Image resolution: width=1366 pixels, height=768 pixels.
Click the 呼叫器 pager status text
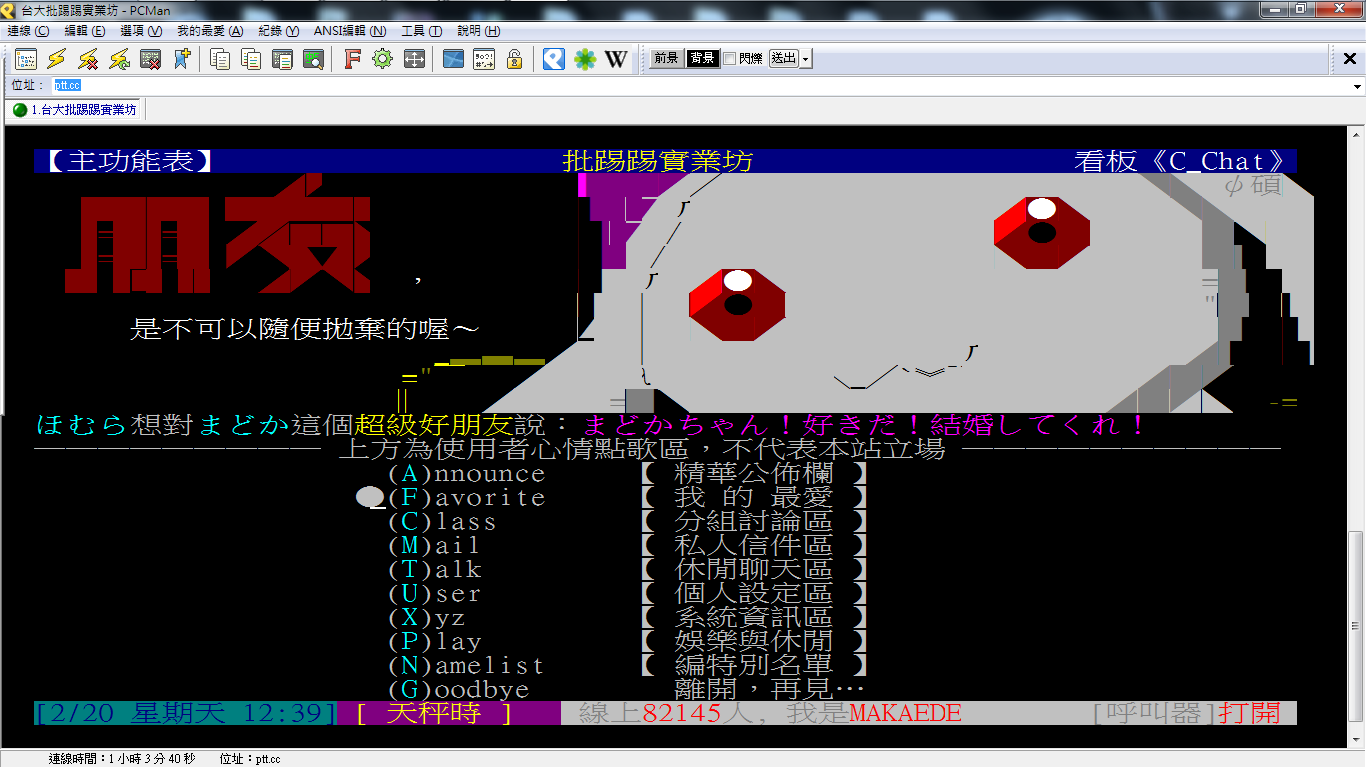[x=1155, y=713]
